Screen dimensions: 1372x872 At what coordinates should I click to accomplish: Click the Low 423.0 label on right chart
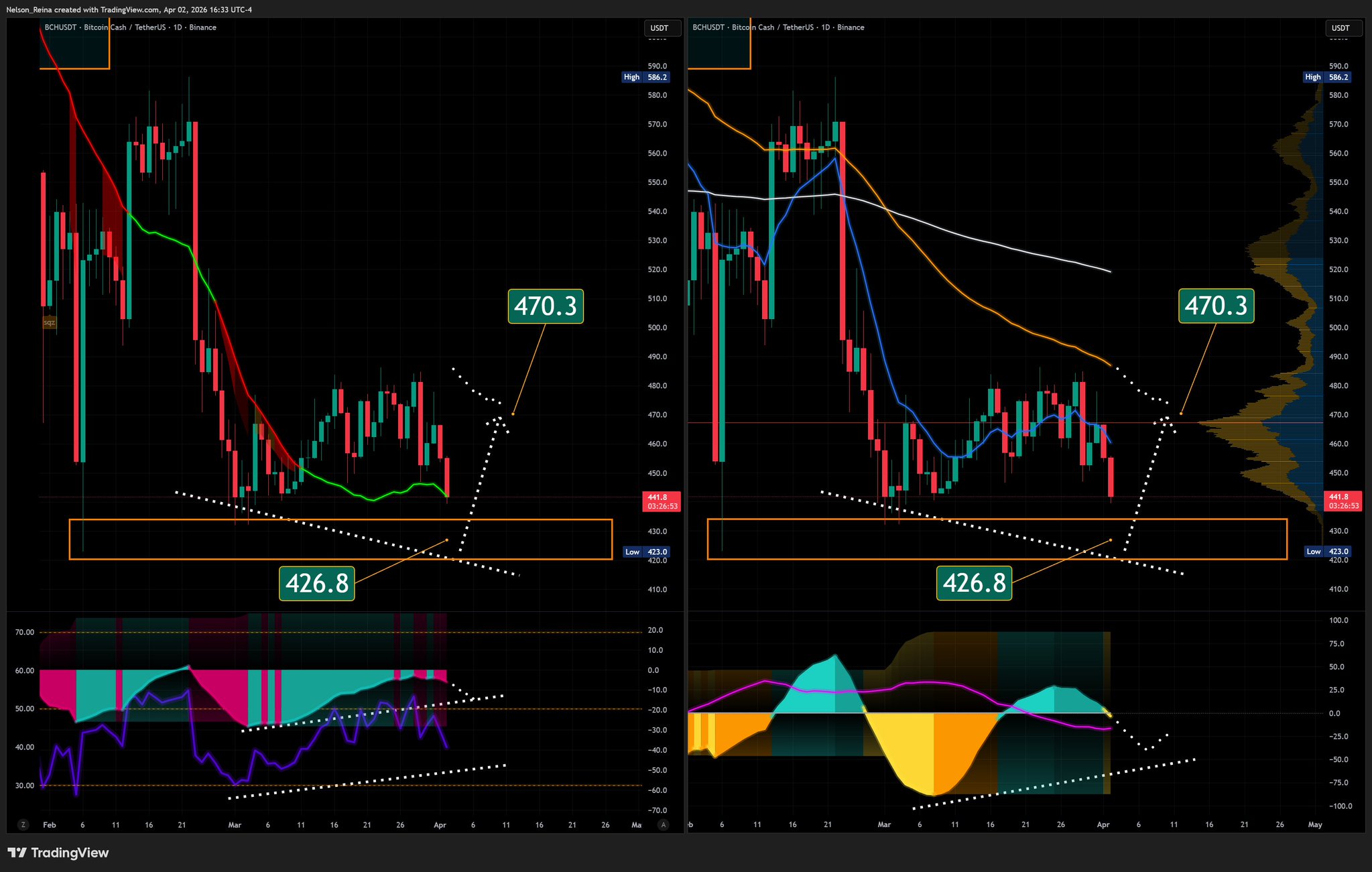coord(1326,552)
